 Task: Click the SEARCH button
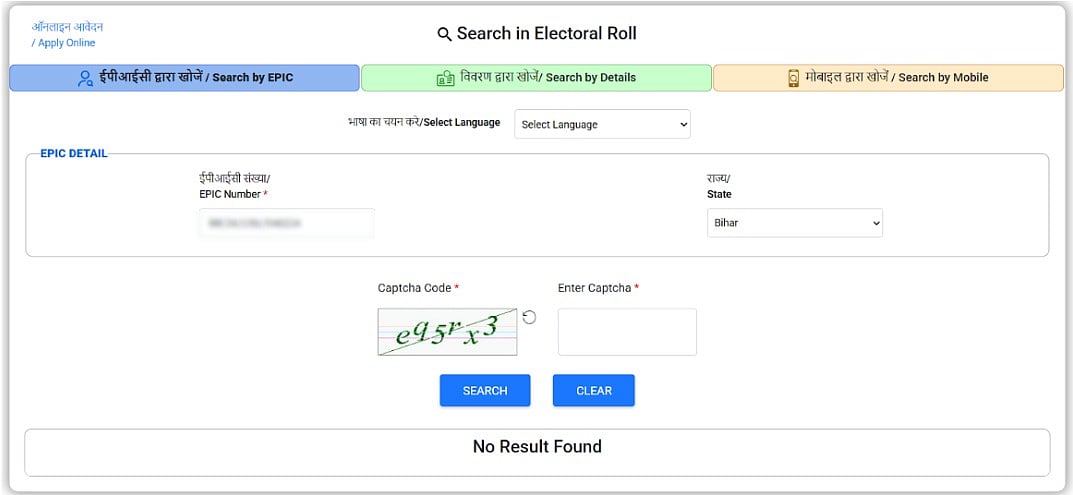click(x=484, y=390)
